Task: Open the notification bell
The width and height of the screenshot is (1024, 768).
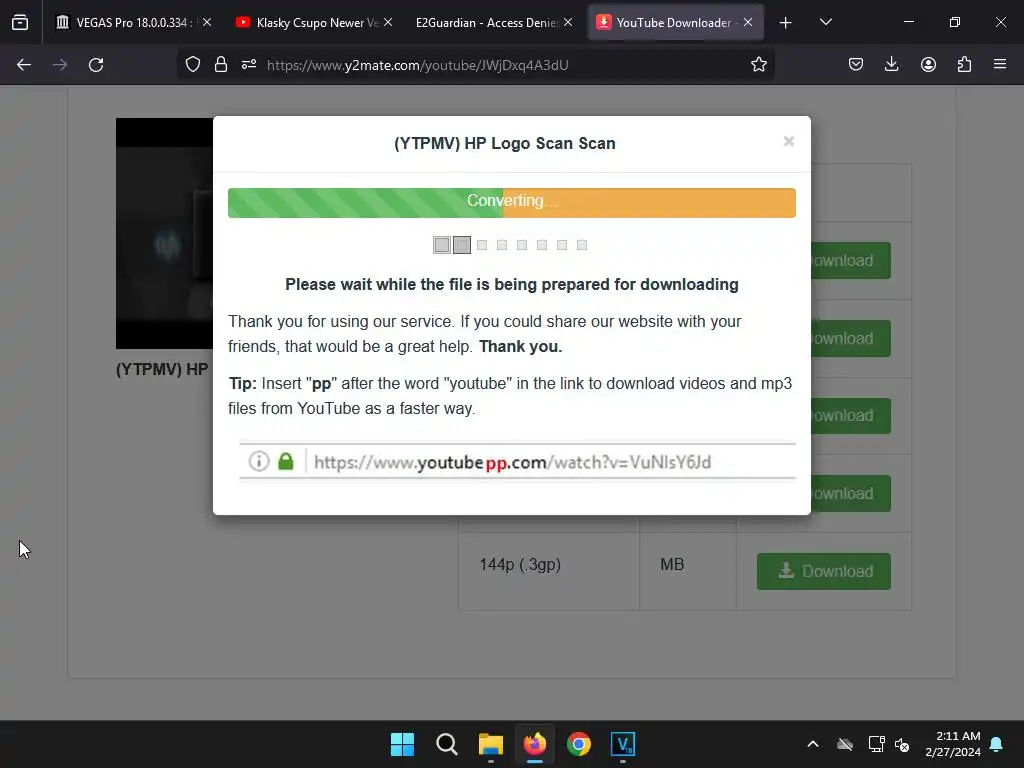Action: 997,744
